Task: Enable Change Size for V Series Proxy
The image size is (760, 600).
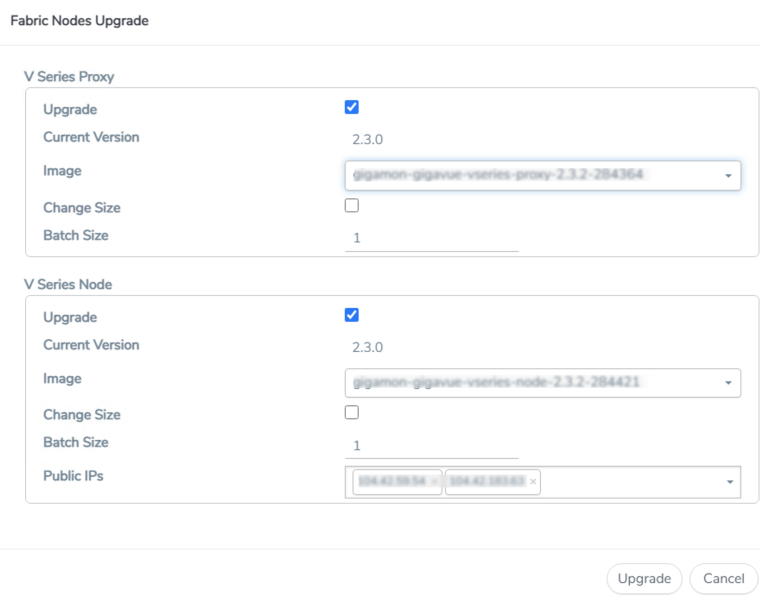Action: pyautogui.click(x=351, y=205)
